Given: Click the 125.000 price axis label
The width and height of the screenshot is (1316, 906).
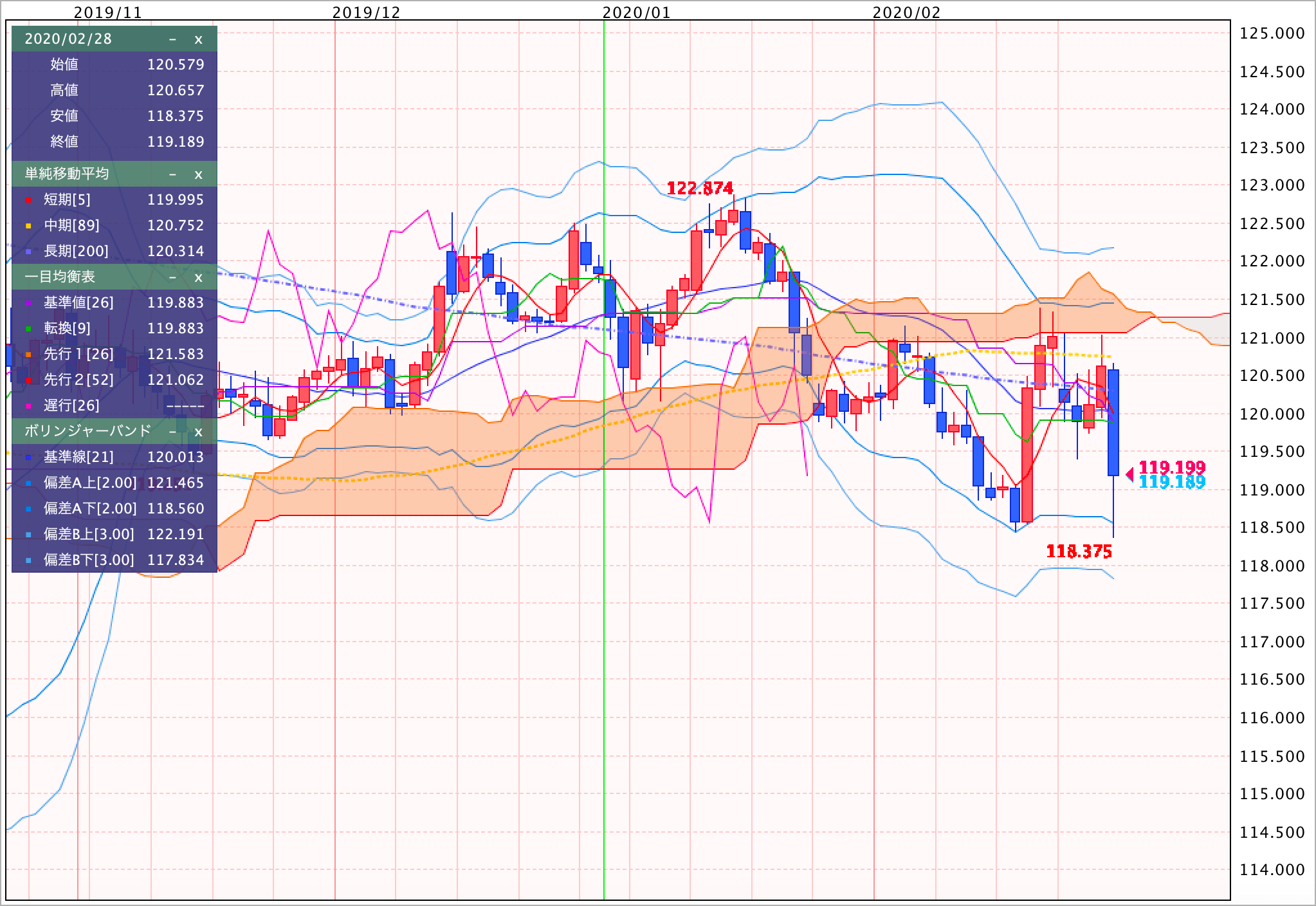Looking at the screenshot, I should (1272, 33).
